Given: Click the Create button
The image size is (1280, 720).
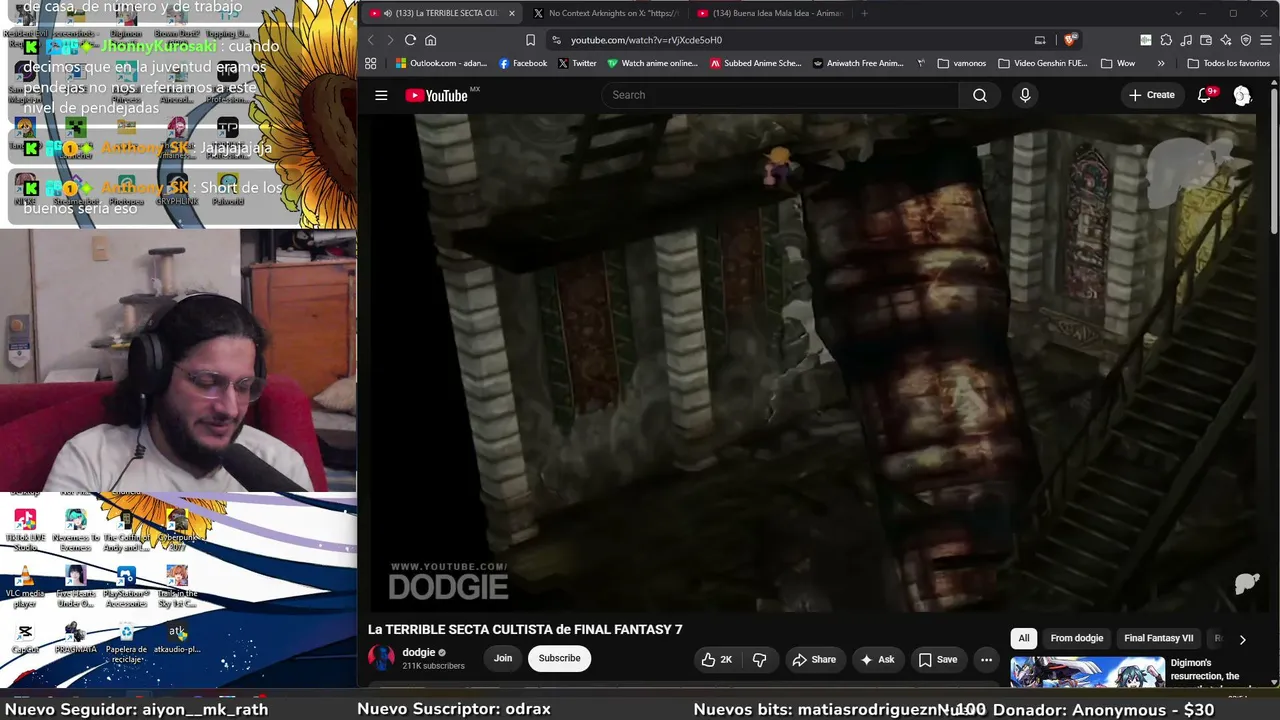Looking at the screenshot, I should click(x=1152, y=95).
